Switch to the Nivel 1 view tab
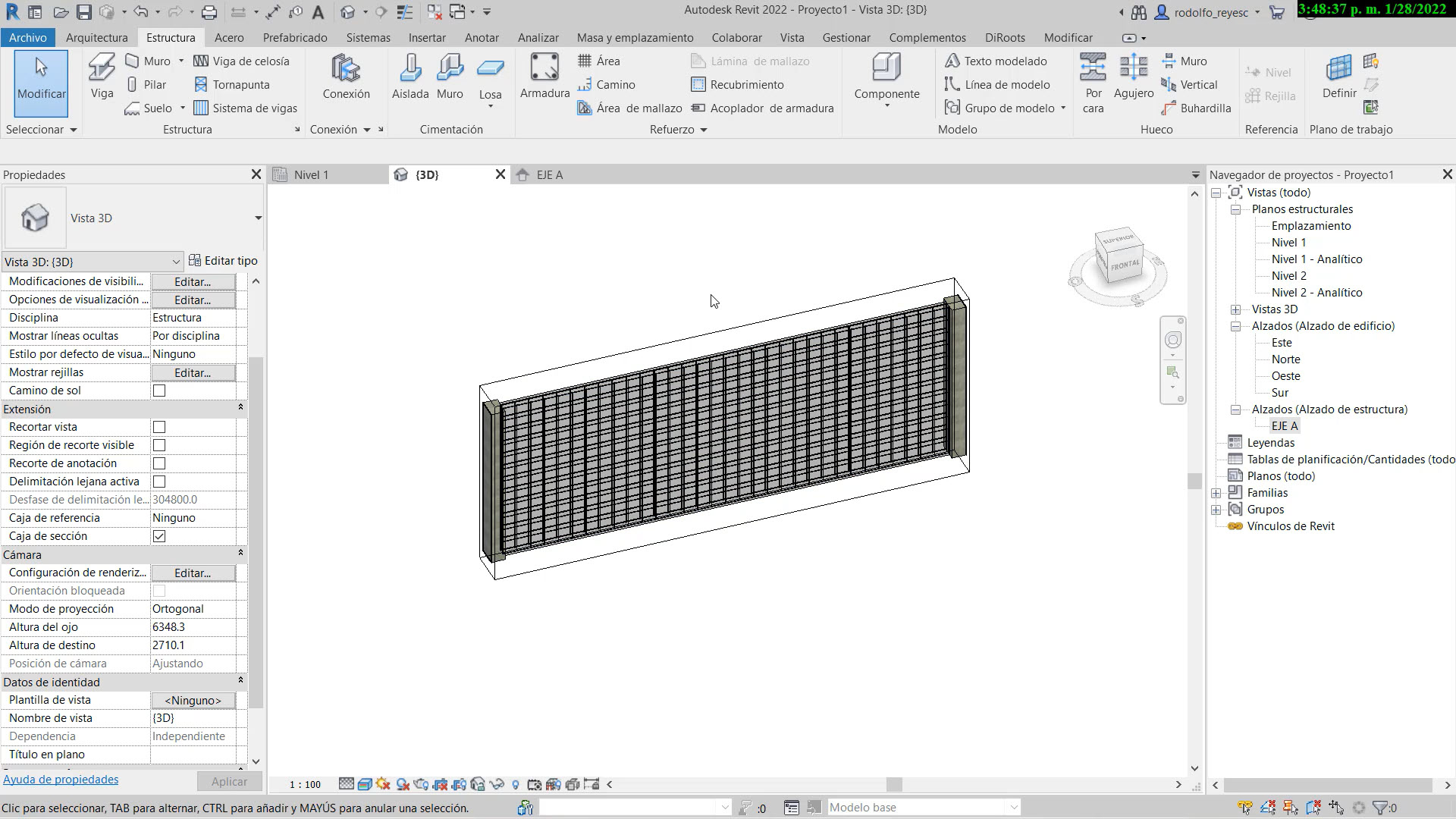Viewport: 1456px width, 819px height. pos(311,175)
